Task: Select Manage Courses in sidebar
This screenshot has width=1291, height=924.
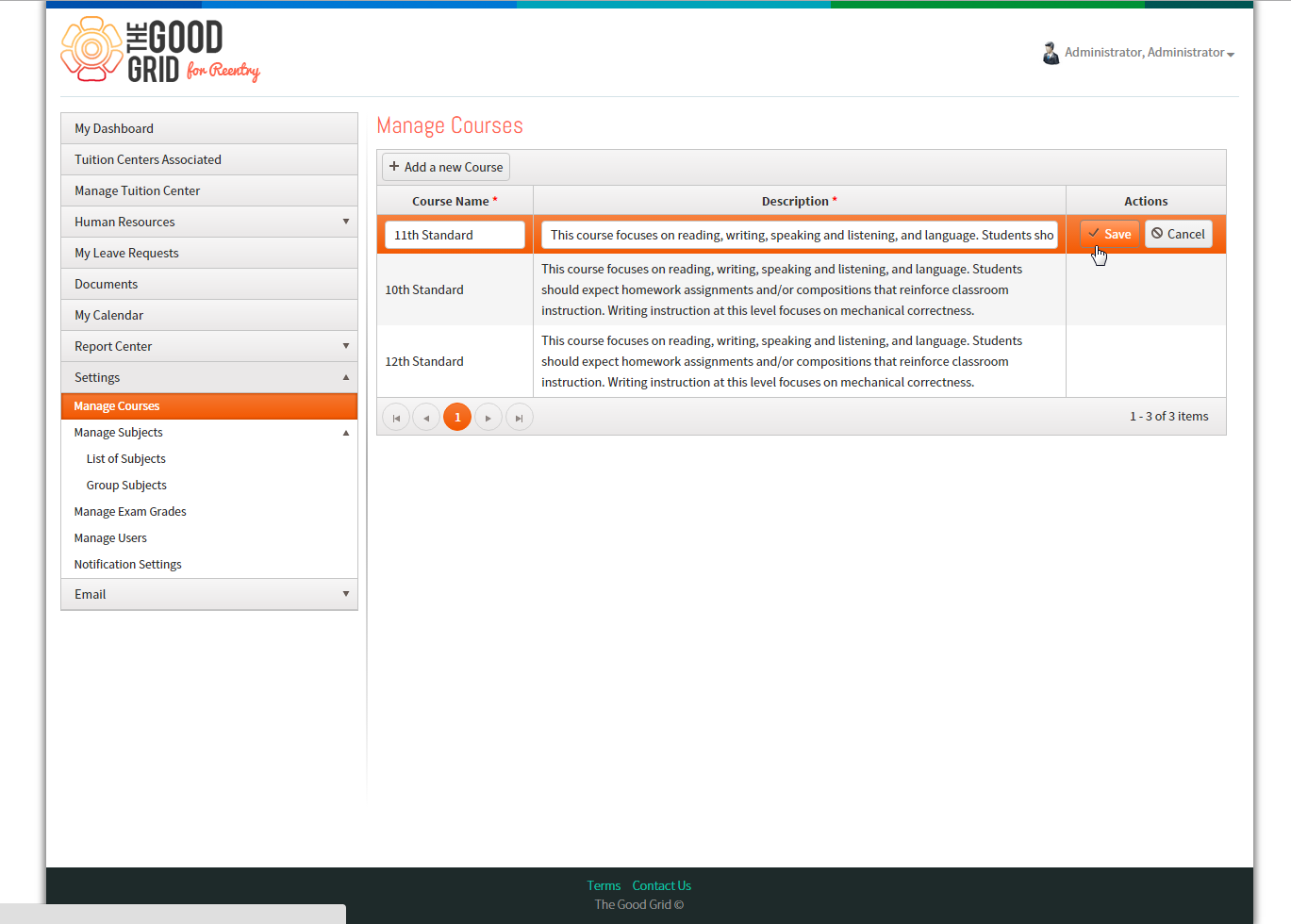Action: tap(209, 406)
